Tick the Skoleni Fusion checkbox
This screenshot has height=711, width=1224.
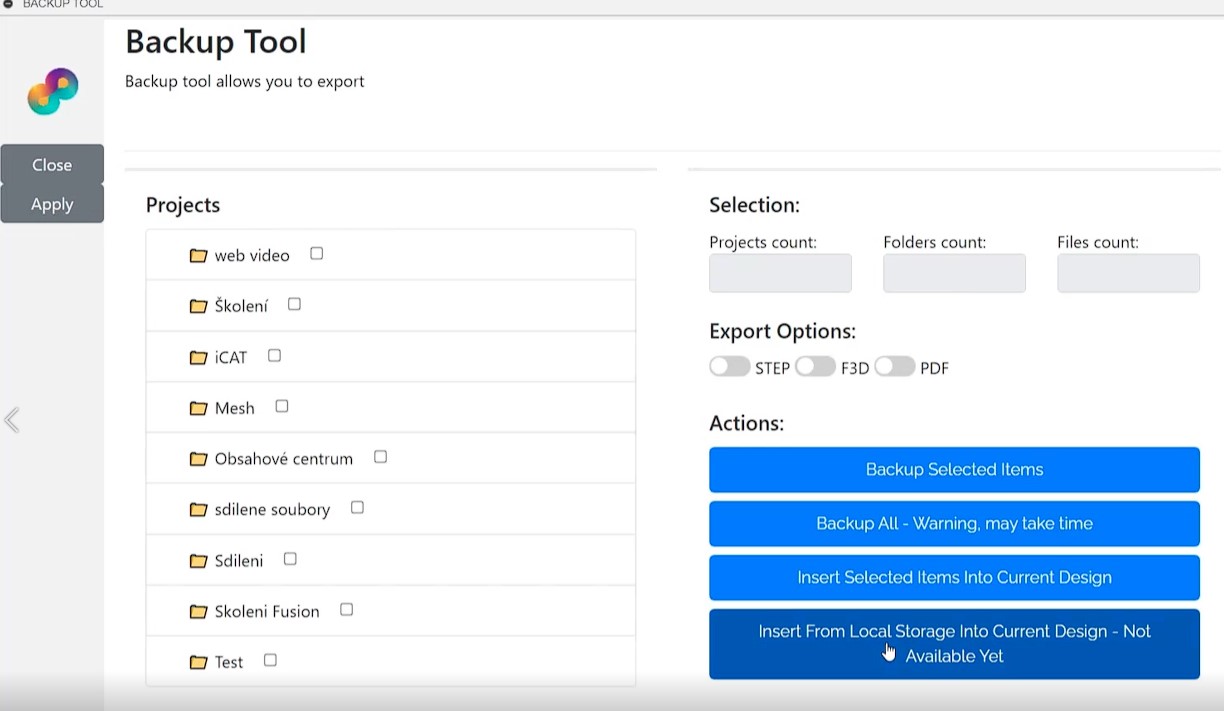(347, 609)
